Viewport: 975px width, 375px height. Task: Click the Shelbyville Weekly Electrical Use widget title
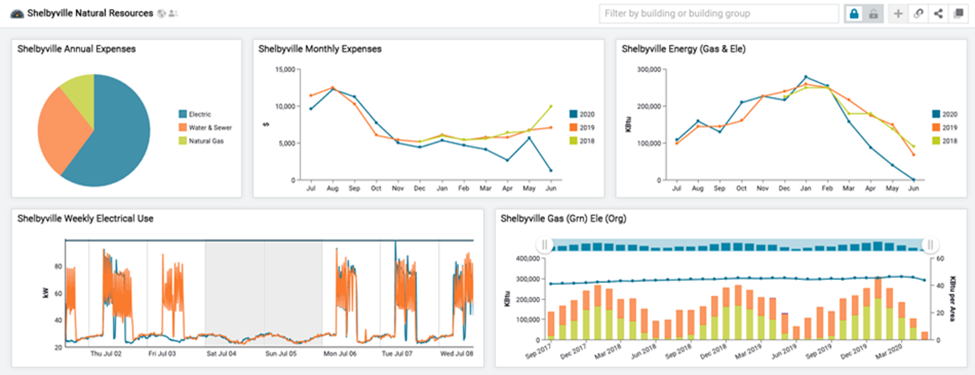tap(85, 218)
